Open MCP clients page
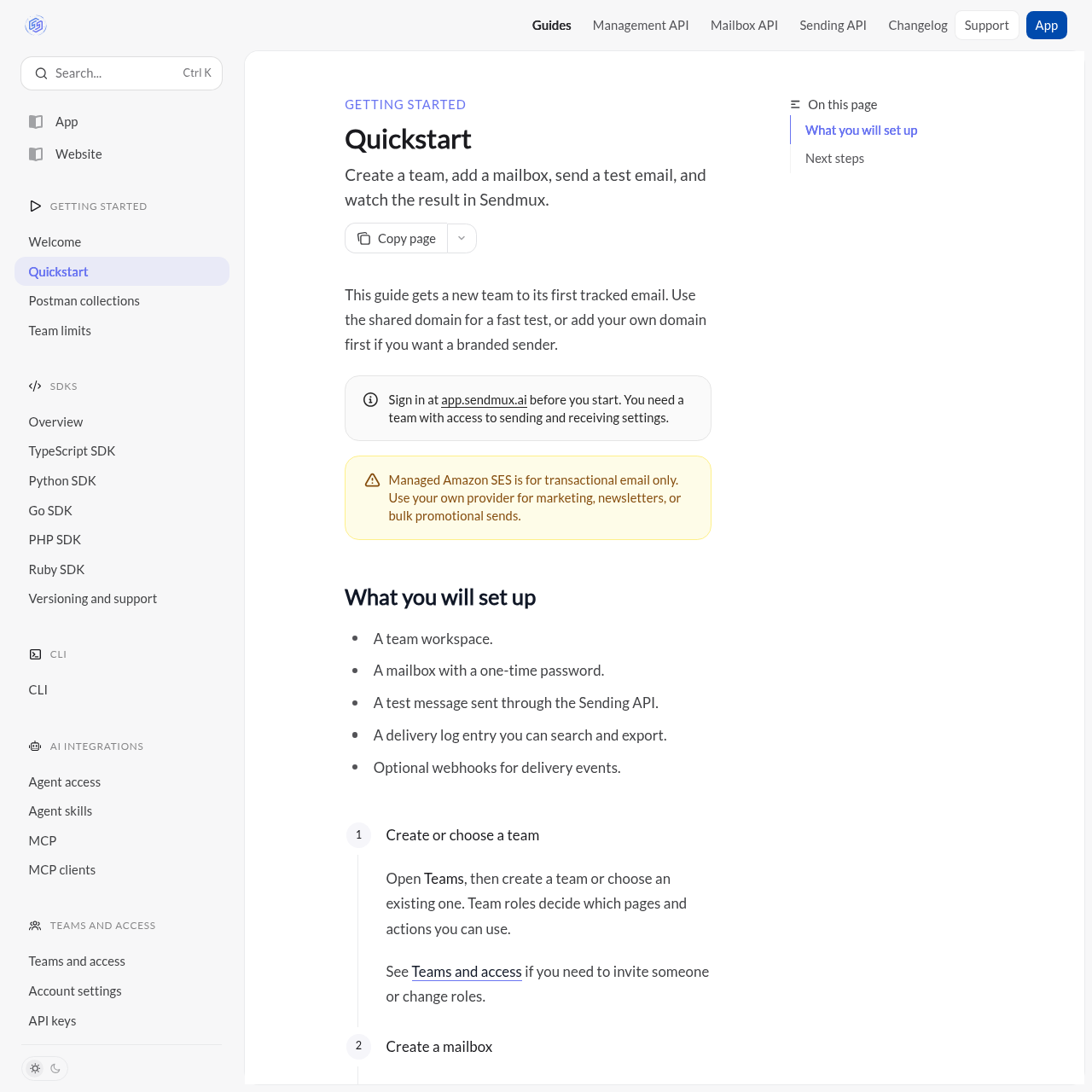 pyautogui.click(x=122, y=870)
